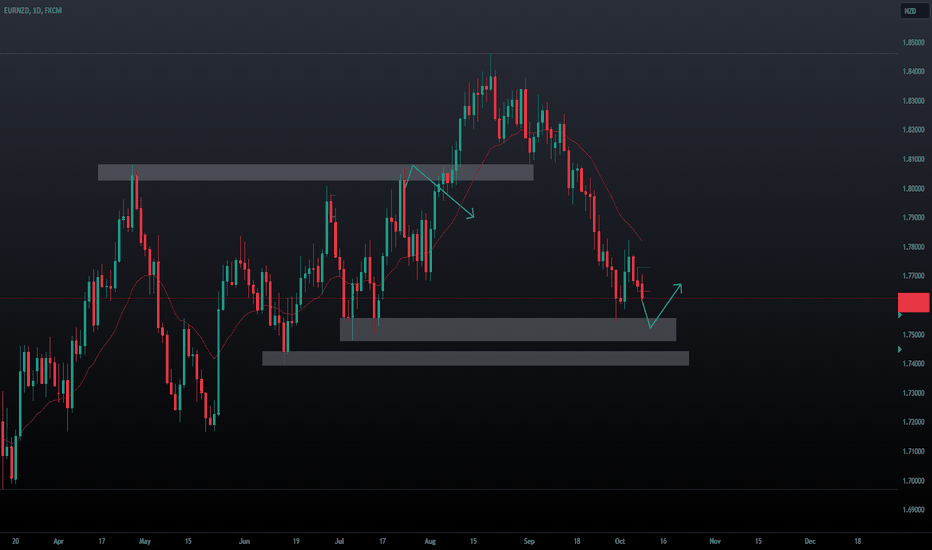Image resolution: width=932 pixels, height=550 pixels.
Task: Click the 20 date label on the time axis
Action: tap(15, 542)
